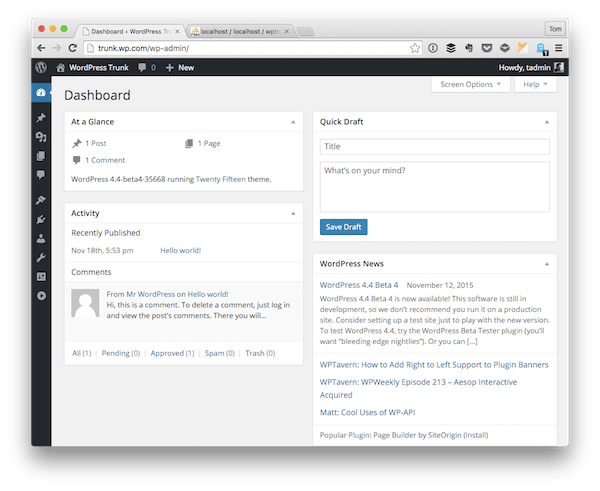Open the Media icon in the sidebar
This screenshot has width=600, height=491.
[x=41, y=137]
